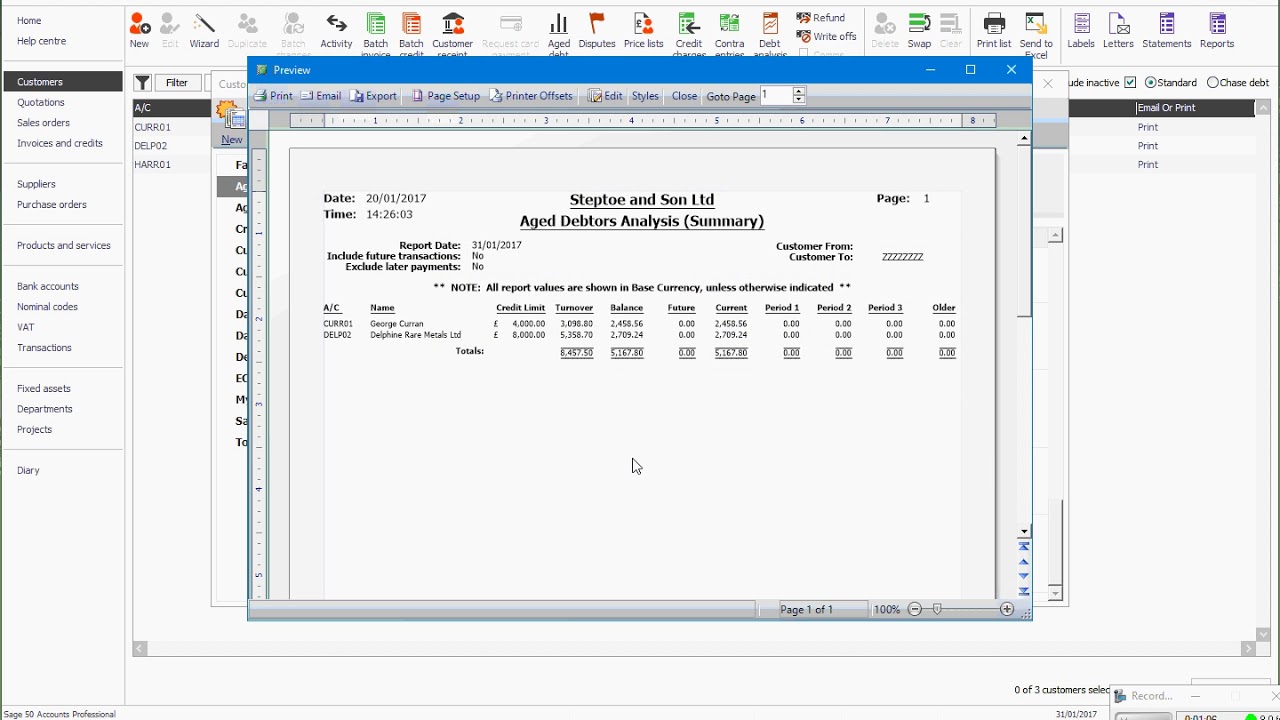1280x720 pixels.
Task: Open Bank accounts module
Action: pos(48,286)
